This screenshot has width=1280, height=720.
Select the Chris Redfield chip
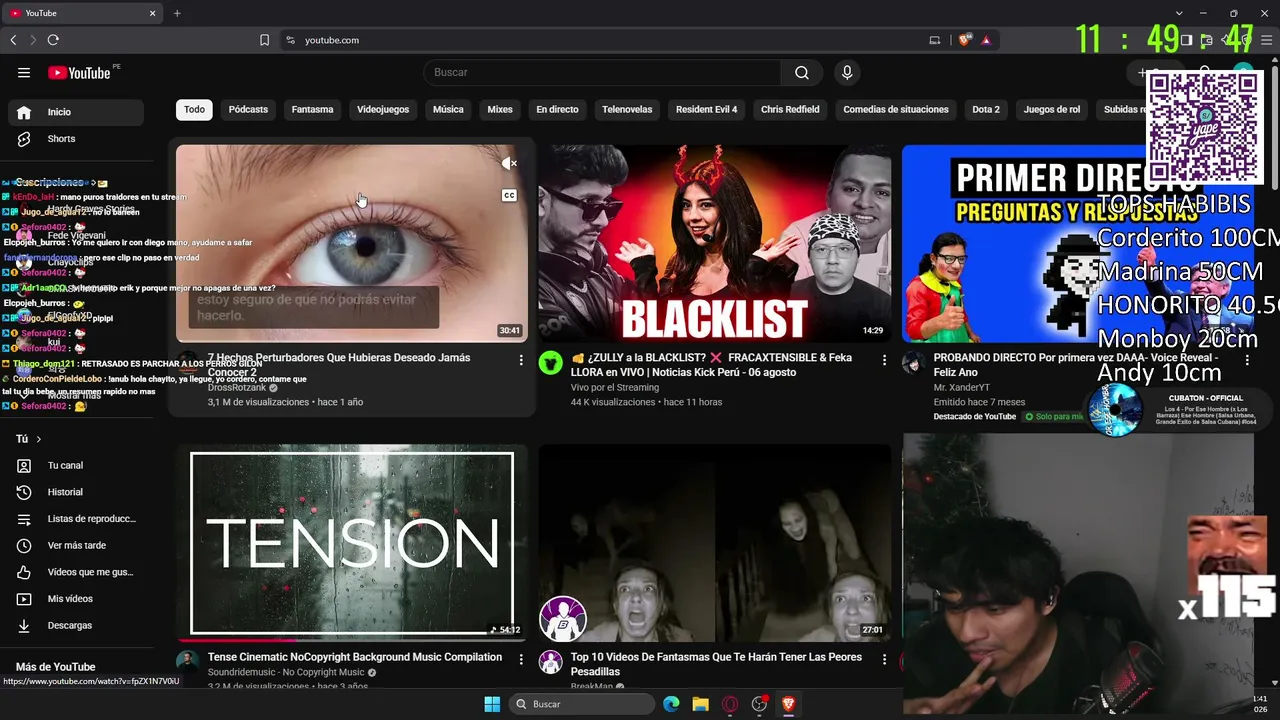tap(790, 110)
